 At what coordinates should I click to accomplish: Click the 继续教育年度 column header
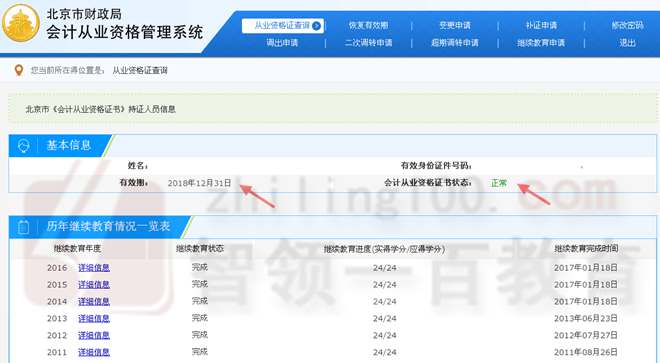[77, 248]
